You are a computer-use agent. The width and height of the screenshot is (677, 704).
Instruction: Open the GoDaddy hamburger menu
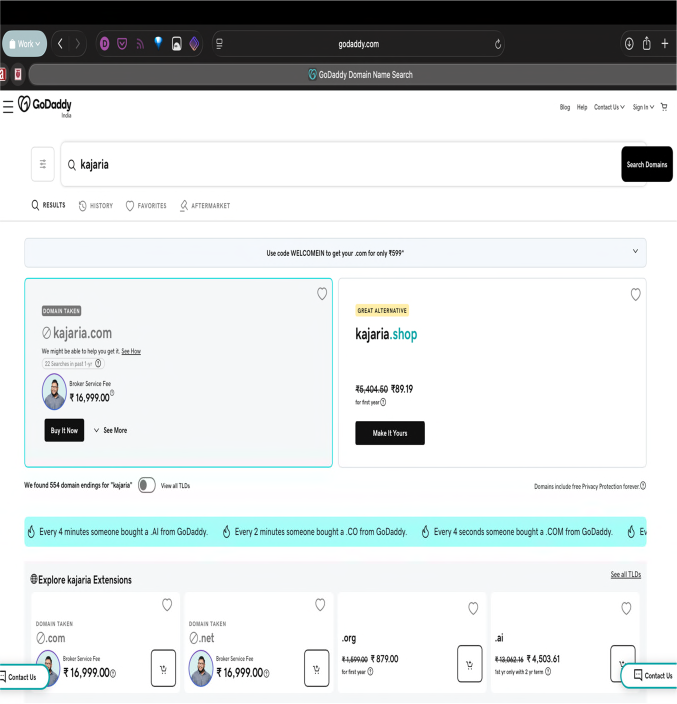[x=8, y=107]
